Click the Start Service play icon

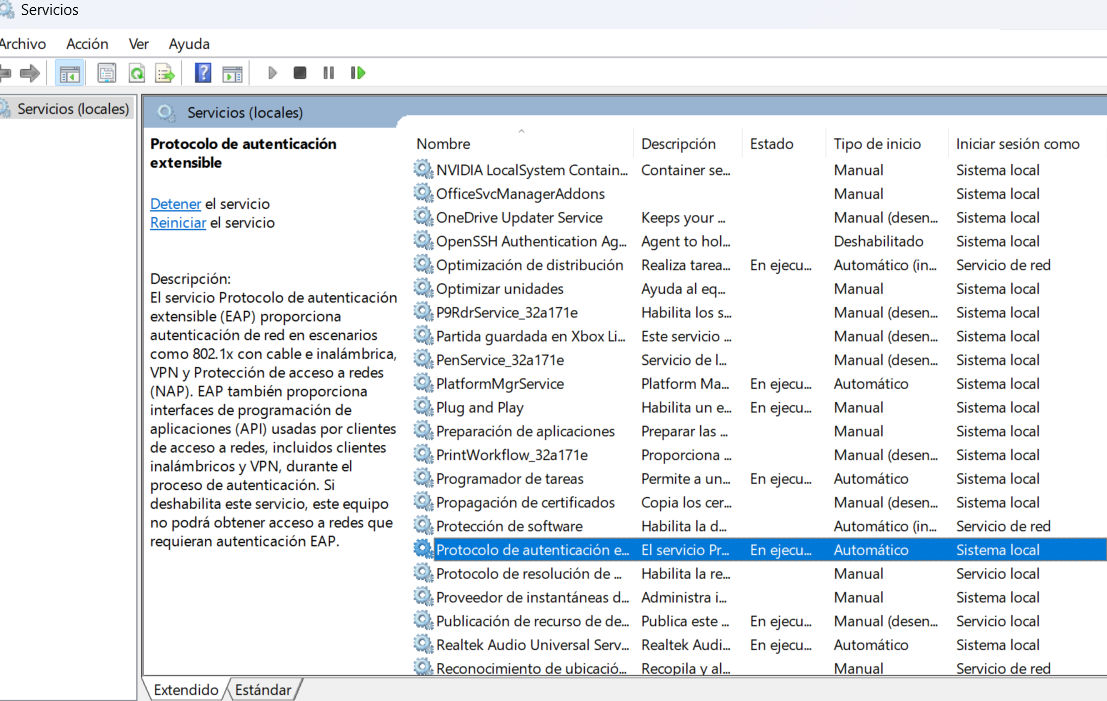click(x=273, y=73)
